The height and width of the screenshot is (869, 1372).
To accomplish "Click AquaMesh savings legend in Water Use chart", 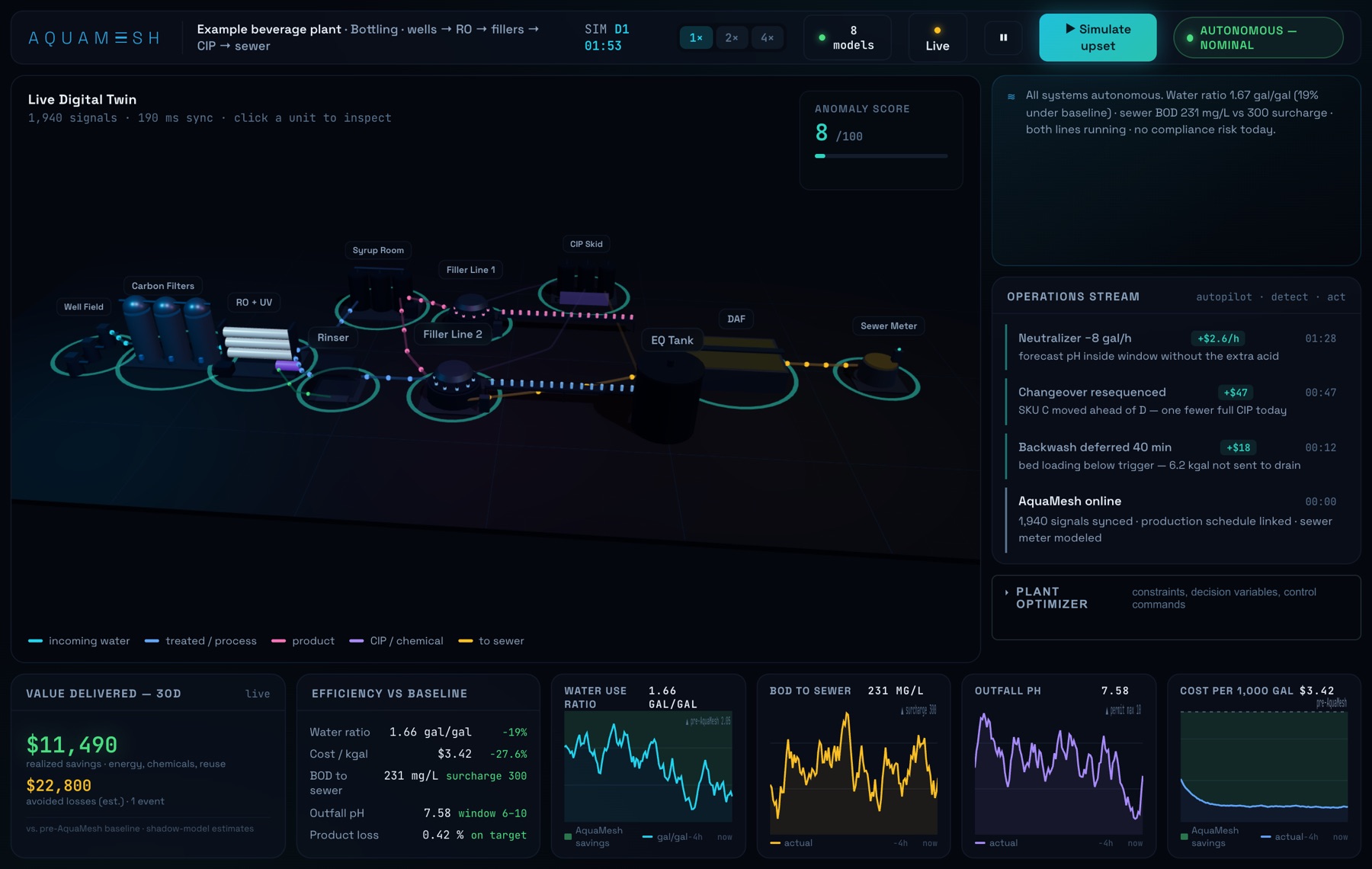I will 594,836.
